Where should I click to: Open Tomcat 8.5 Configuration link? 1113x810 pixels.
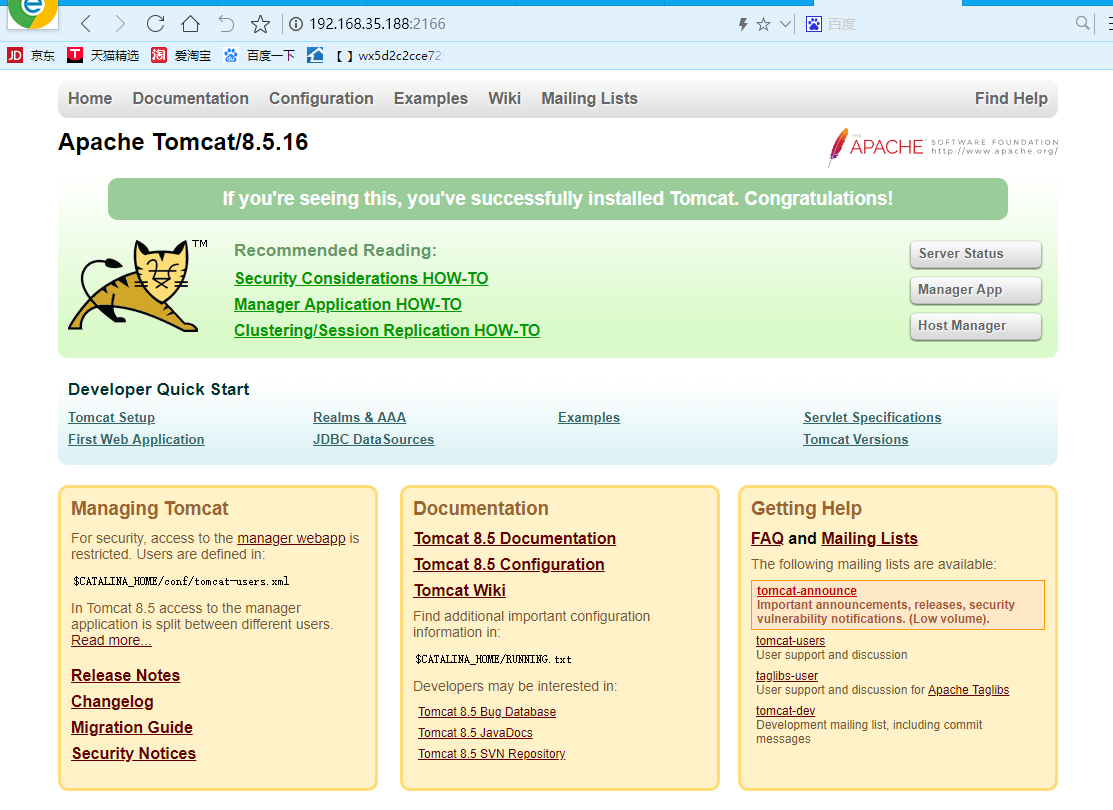click(x=509, y=564)
